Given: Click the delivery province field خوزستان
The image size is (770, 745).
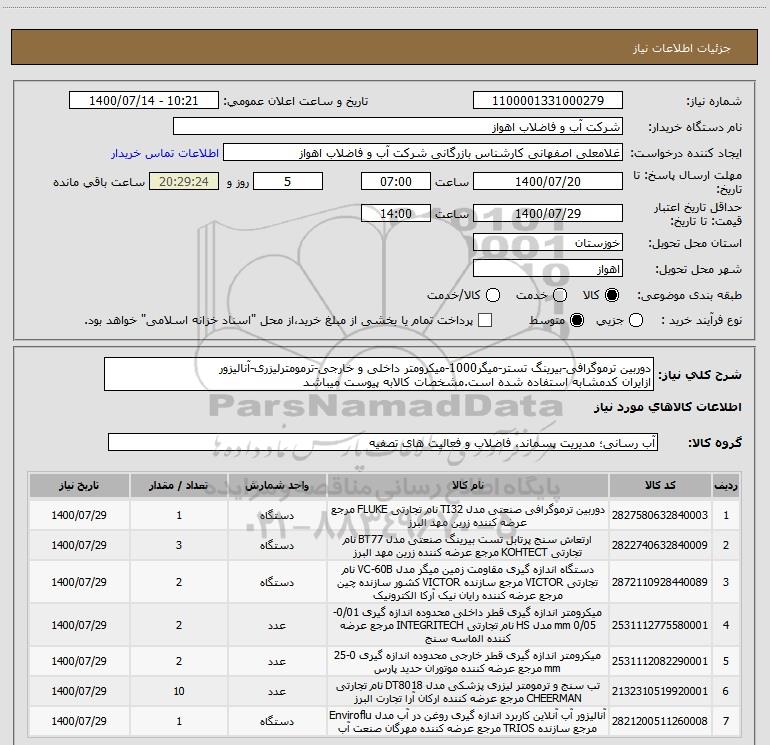Looking at the screenshot, I should (x=548, y=243).
